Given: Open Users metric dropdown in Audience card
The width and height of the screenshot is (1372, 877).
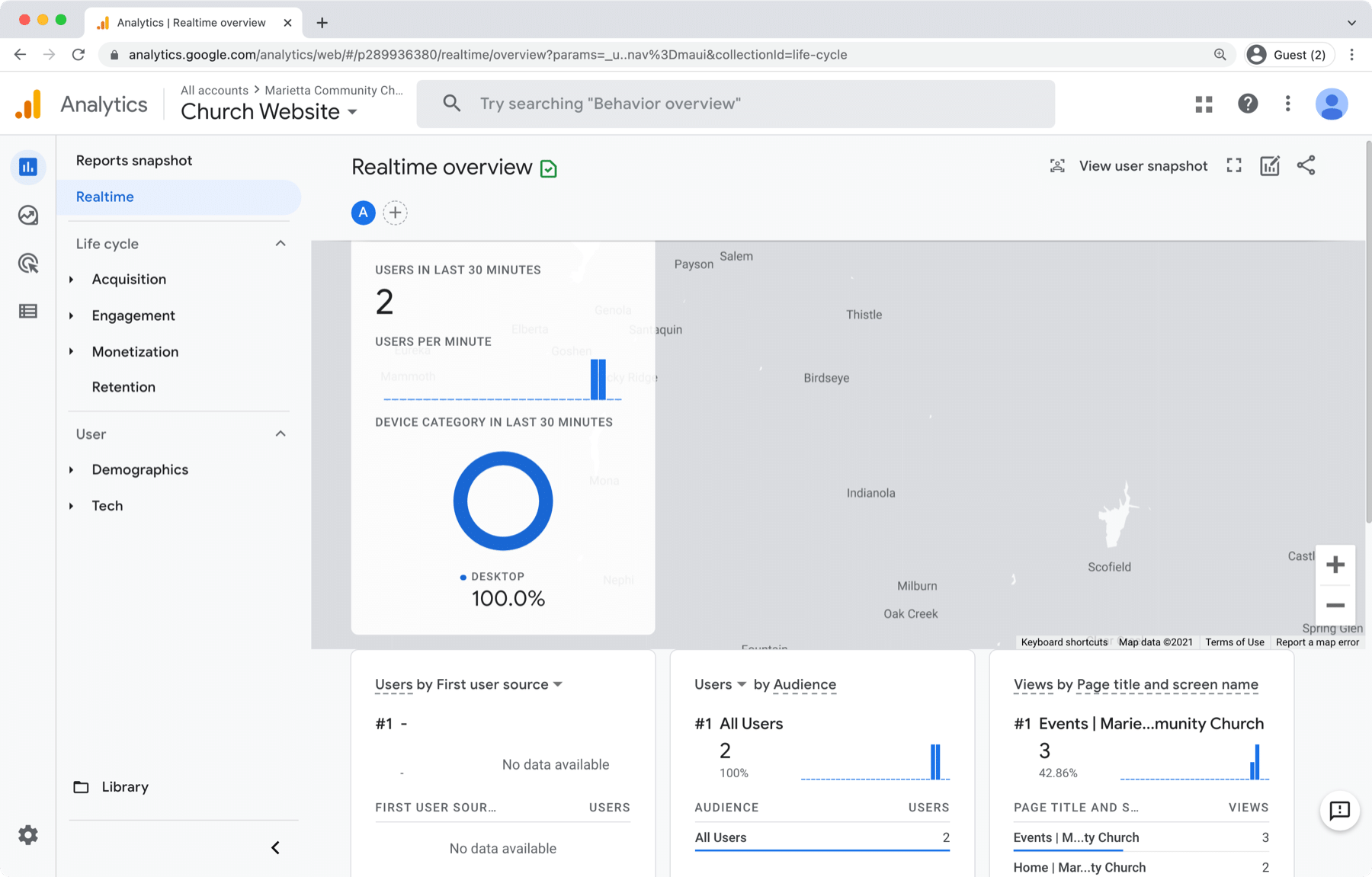Looking at the screenshot, I should click(741, 684).
